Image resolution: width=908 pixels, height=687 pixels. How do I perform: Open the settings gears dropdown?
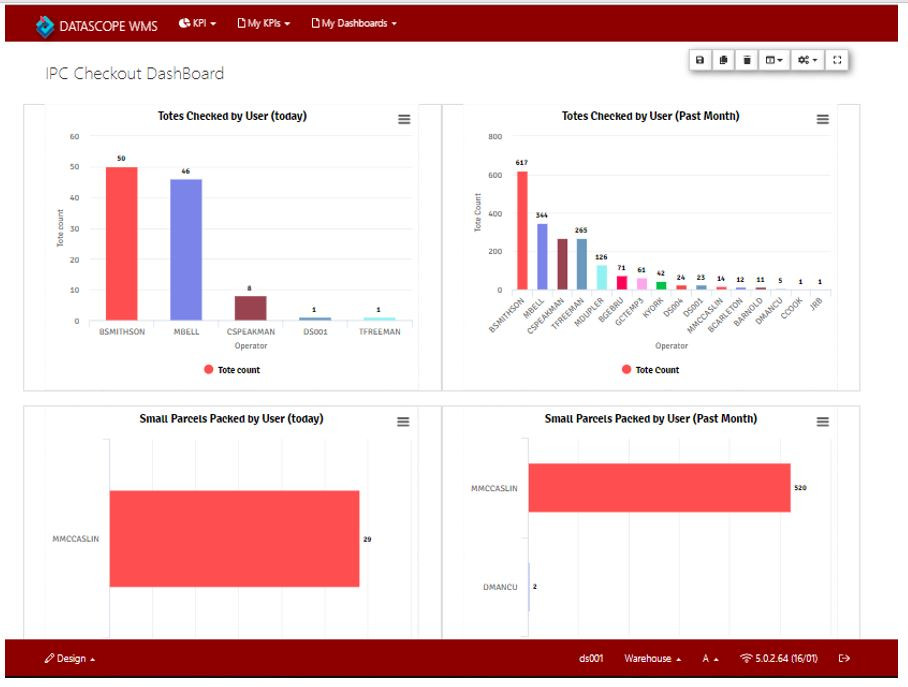click(x=807, y=61)
